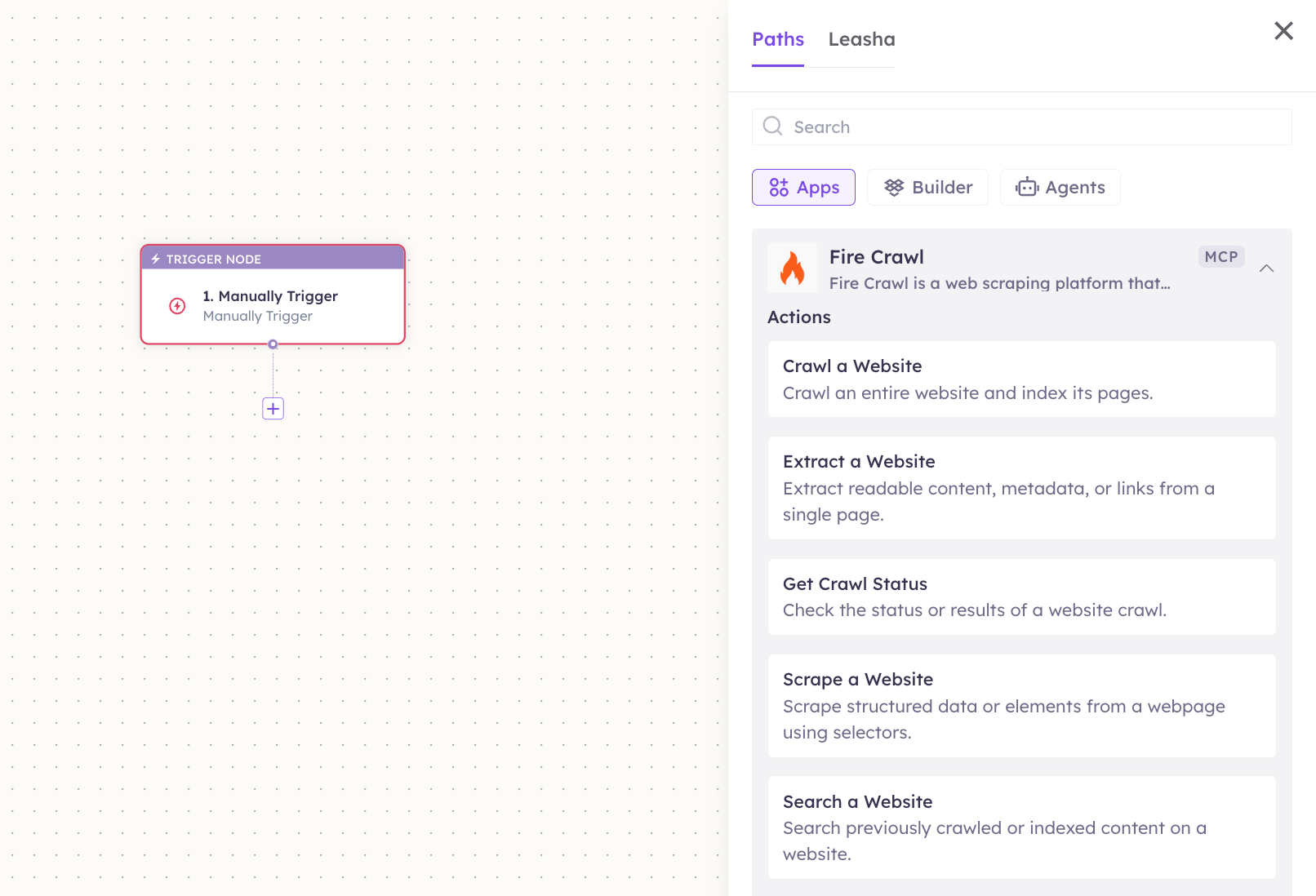
Task: Click the Fire Crawl flame logo
Action: (x=792, y=268)
